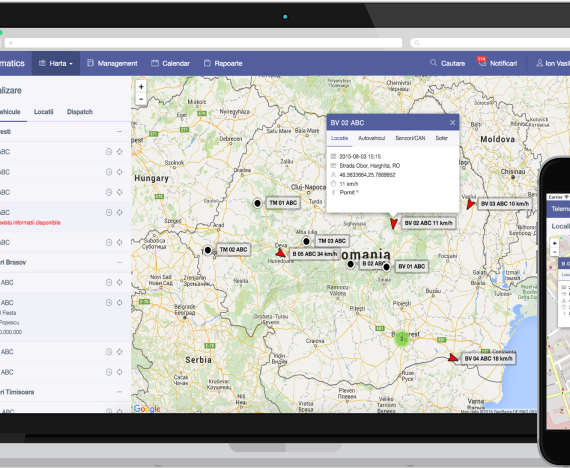The width and height of the screenshot is (570, 468).
Task: Click red arrow marker for B 05 ABC
Action: pos(280,253)
